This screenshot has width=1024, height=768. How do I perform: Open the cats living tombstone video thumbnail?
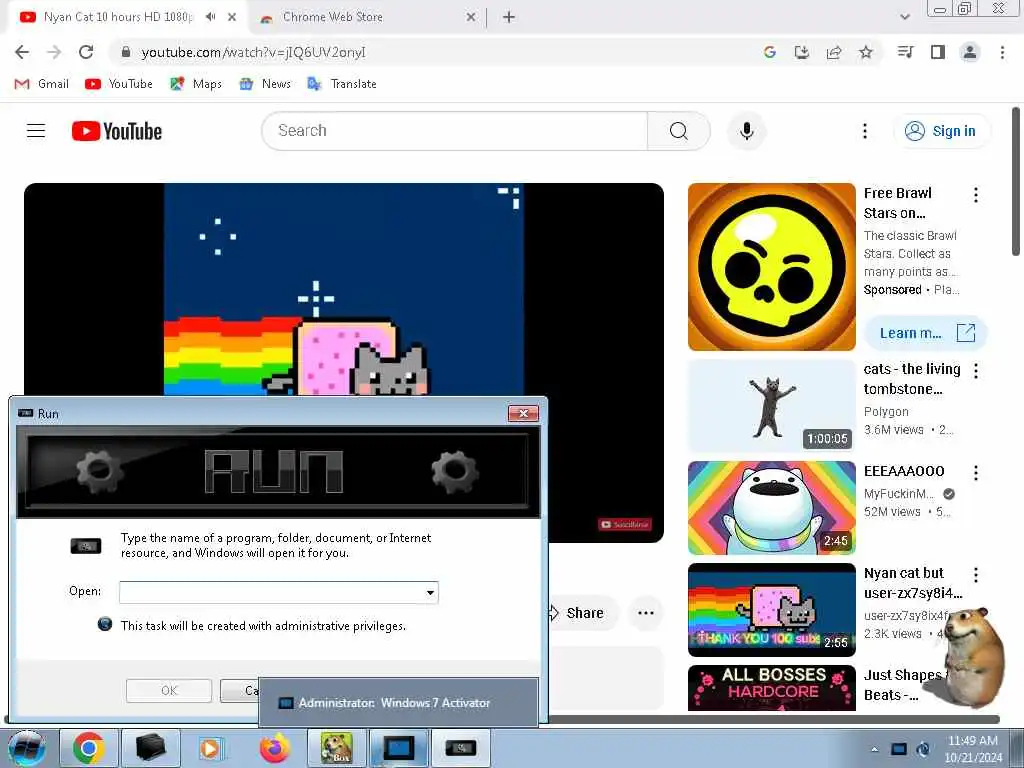click(771, 406)
